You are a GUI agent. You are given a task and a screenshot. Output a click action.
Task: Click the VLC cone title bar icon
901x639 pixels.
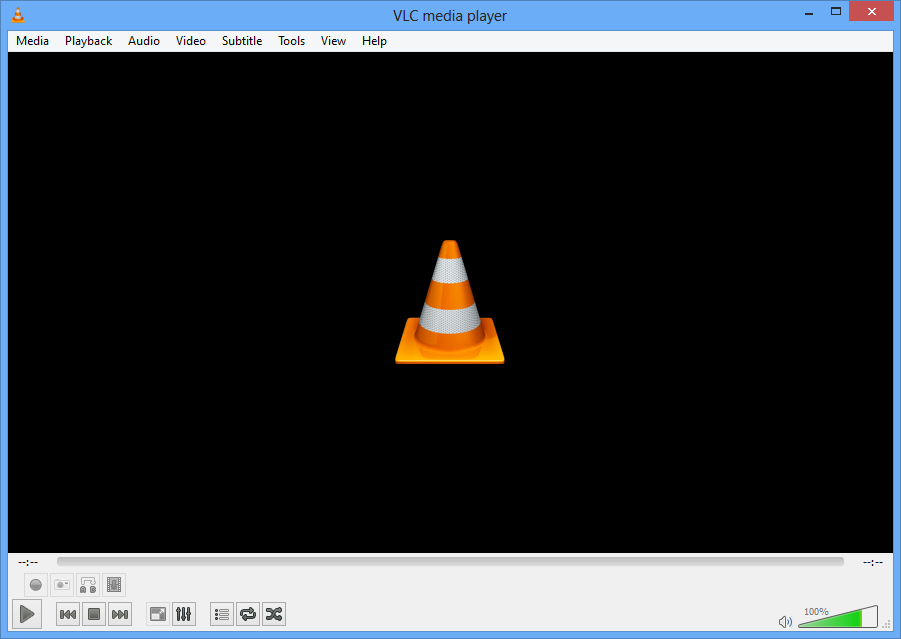18,15
